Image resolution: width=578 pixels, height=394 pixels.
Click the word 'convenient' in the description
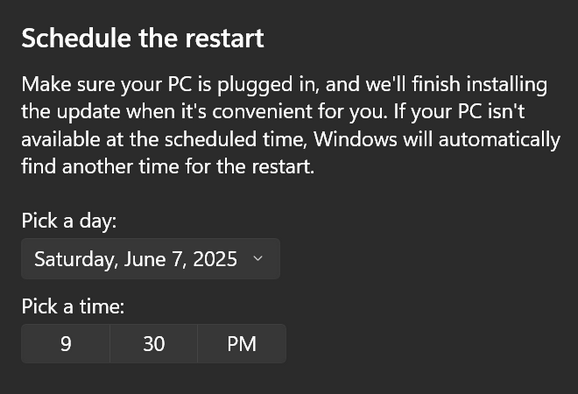pyautogui.click(x=262, y=112)
